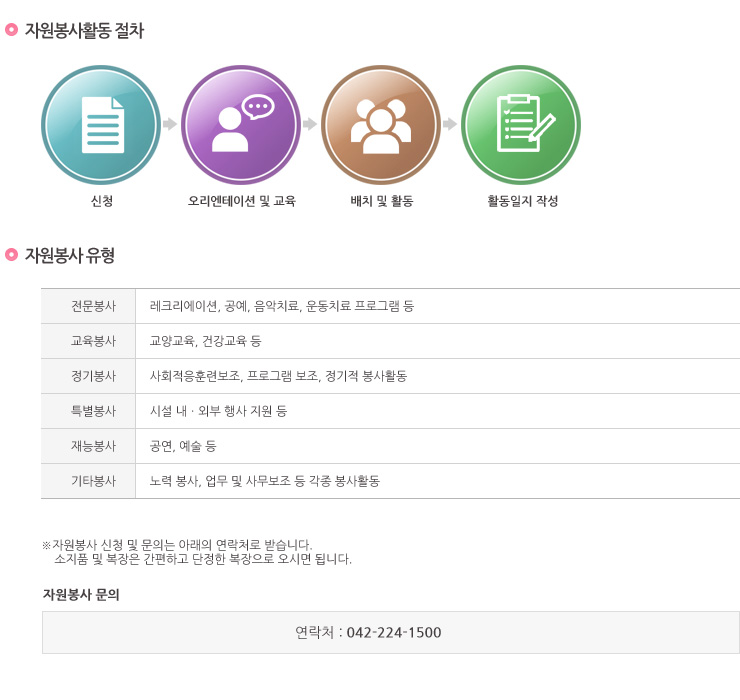Click the 레크리에이션, 공예, 음악치료 description cell
Screen dimensions: 740x700
click(437, 306)
